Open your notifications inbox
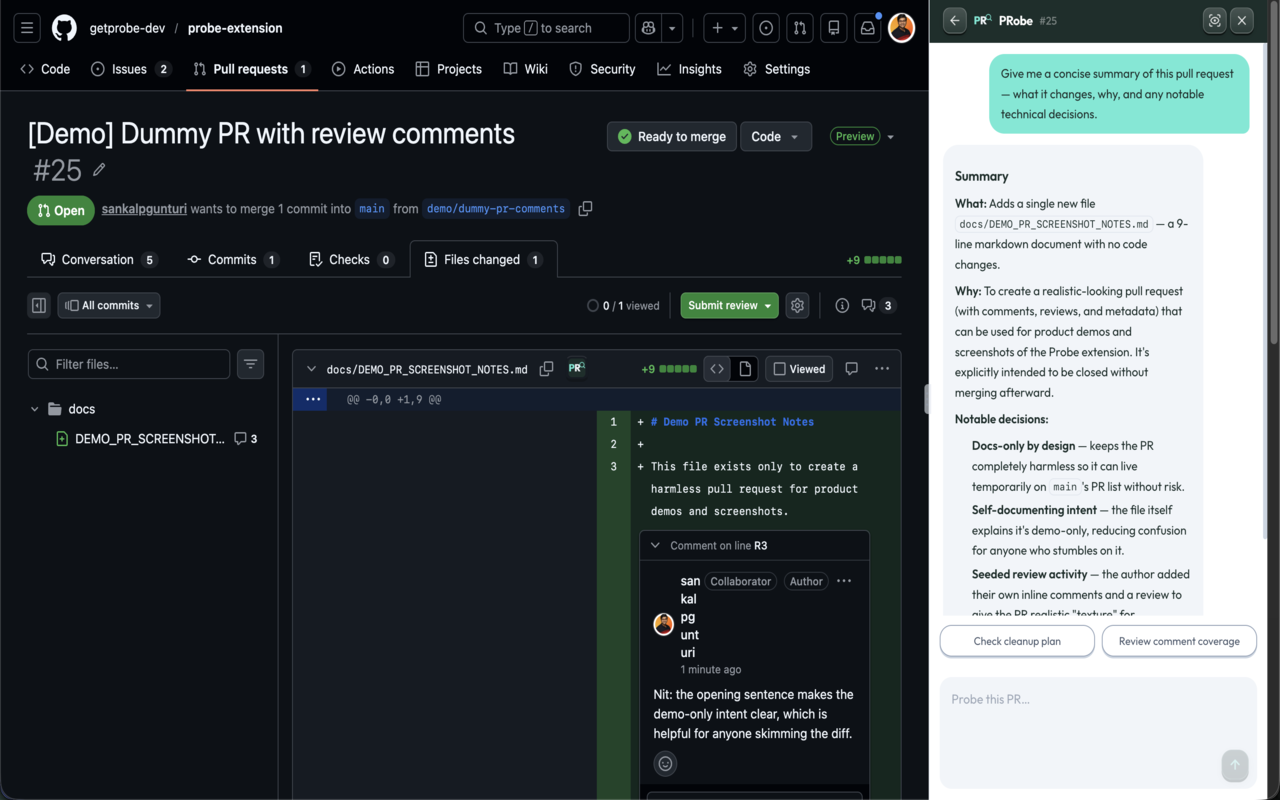Viewport: 1280px width, 800px height. 867,27
